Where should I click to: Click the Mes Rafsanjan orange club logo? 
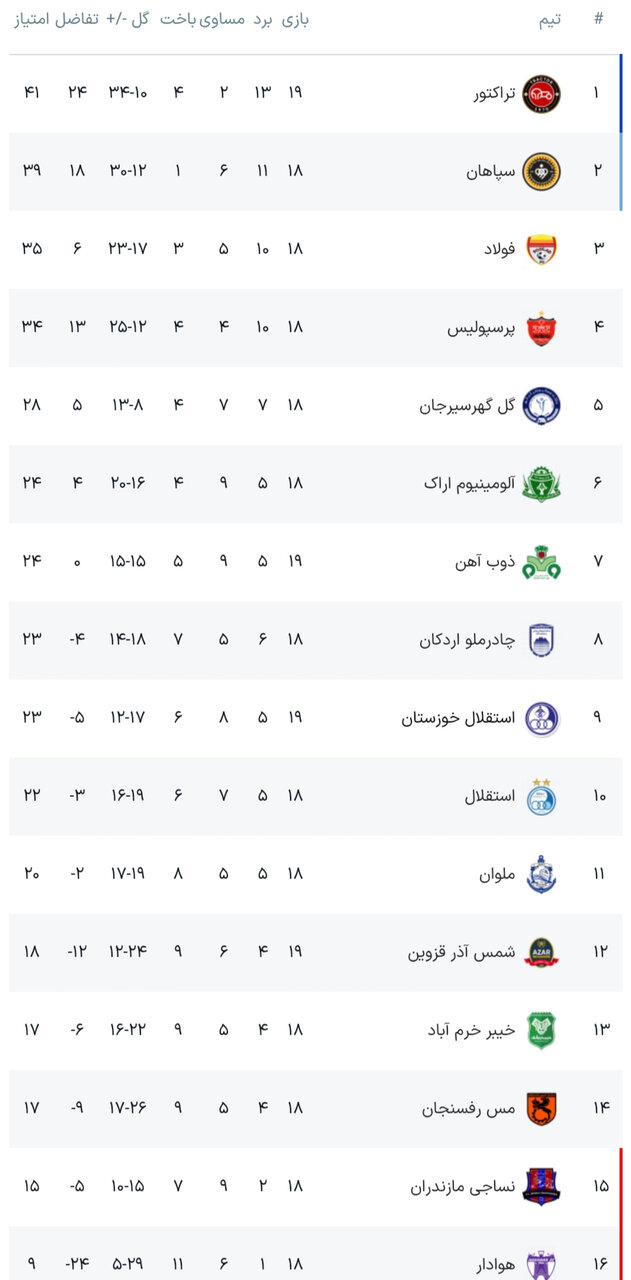point(542,1108)
